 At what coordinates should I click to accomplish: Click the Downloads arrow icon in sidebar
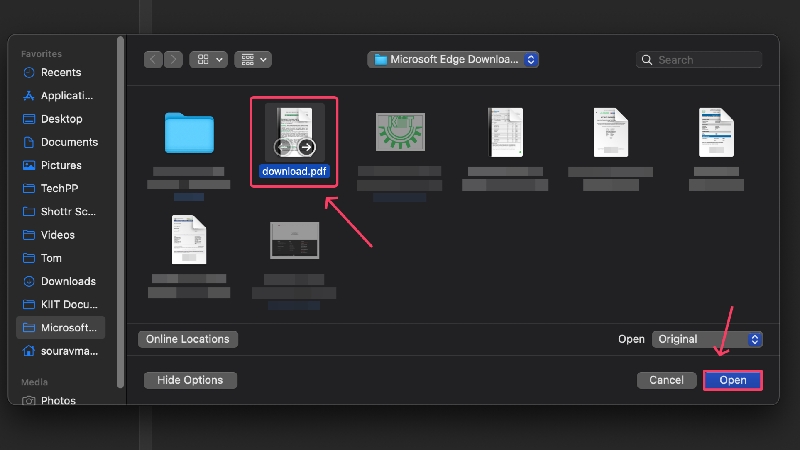click(29, 281)
